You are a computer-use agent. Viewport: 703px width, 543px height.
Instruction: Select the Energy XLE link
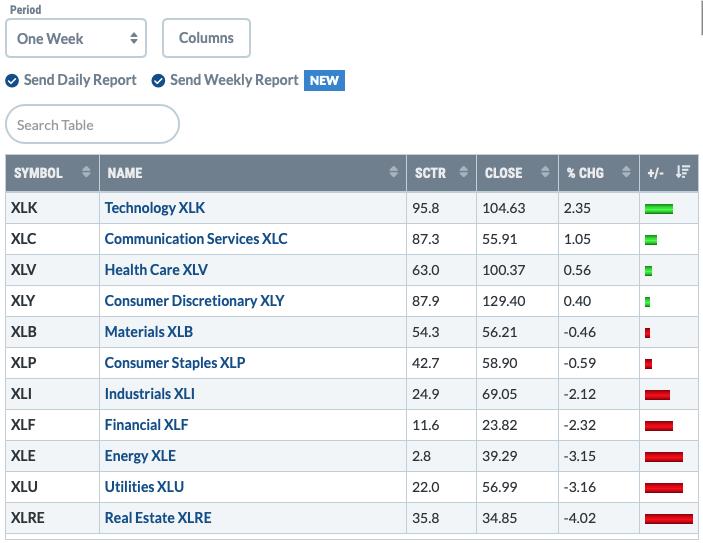click(140, 456)
